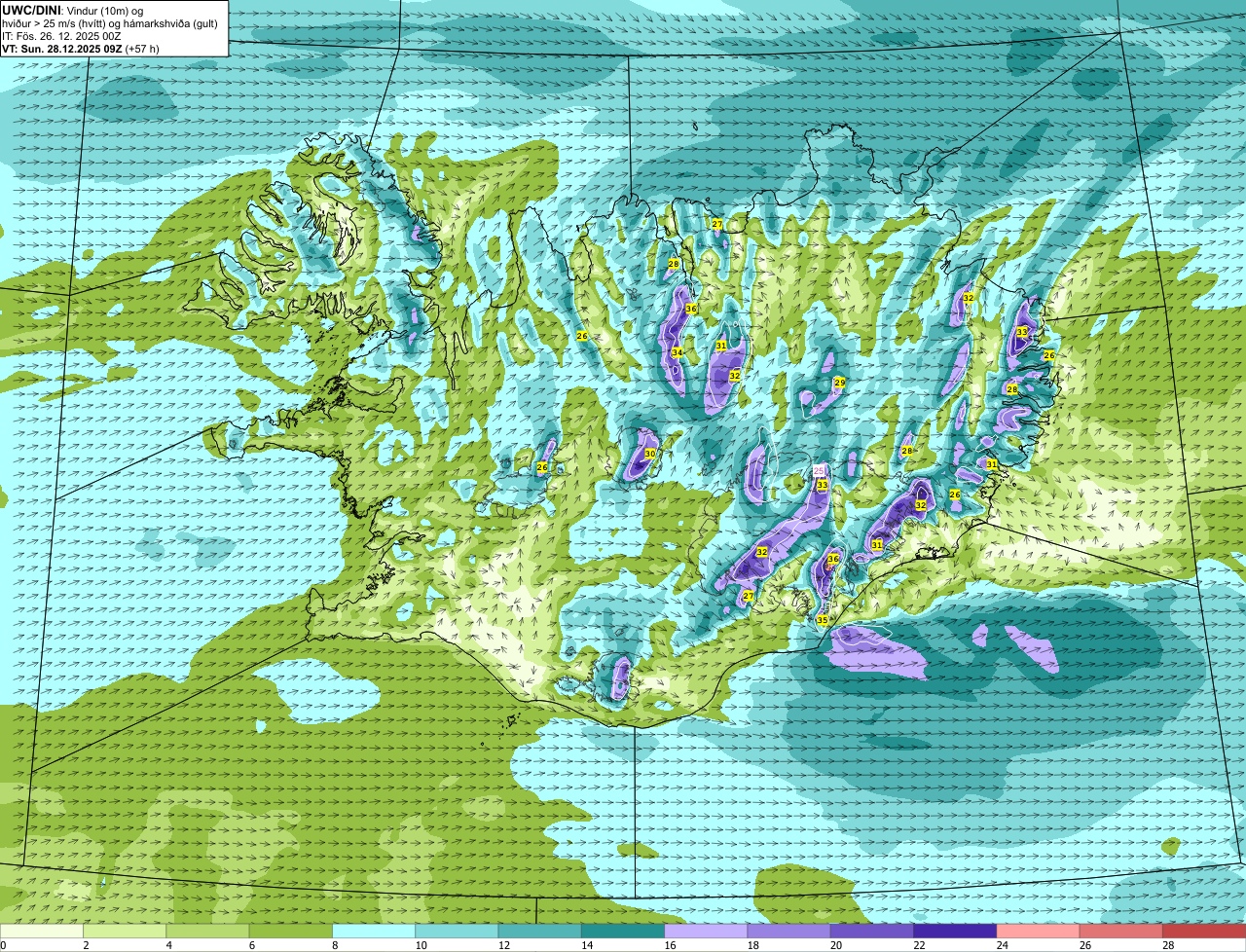
Task: Click the 14–16 m/s dark teal legend swatch
Action: tap(623, 931)
